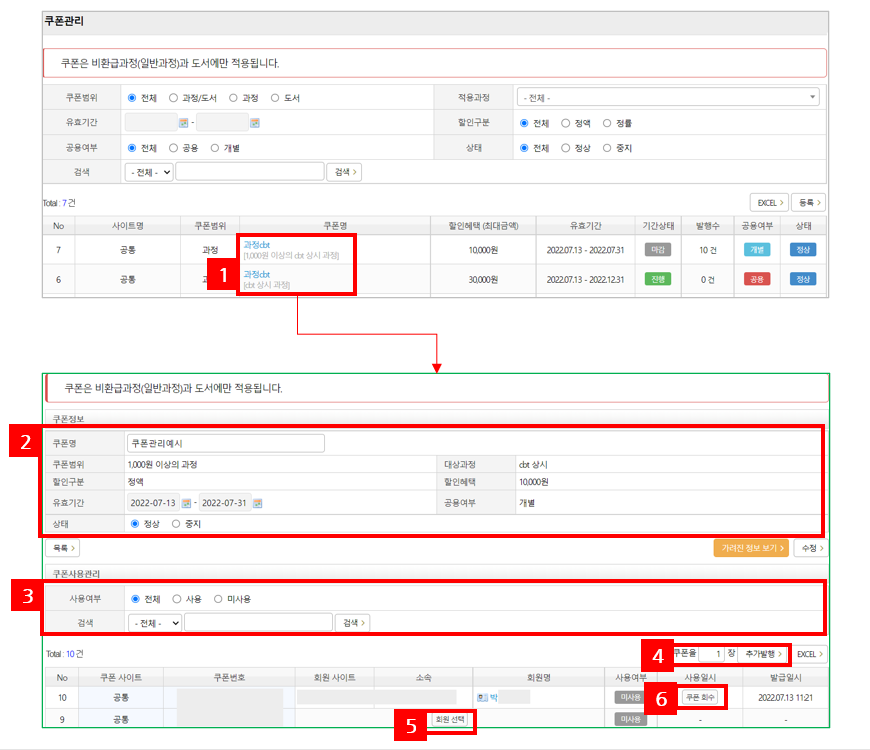The image size is (870, 750).
Task: Click the 쿠폰 회수 button
Action: (x=700, y=697)
